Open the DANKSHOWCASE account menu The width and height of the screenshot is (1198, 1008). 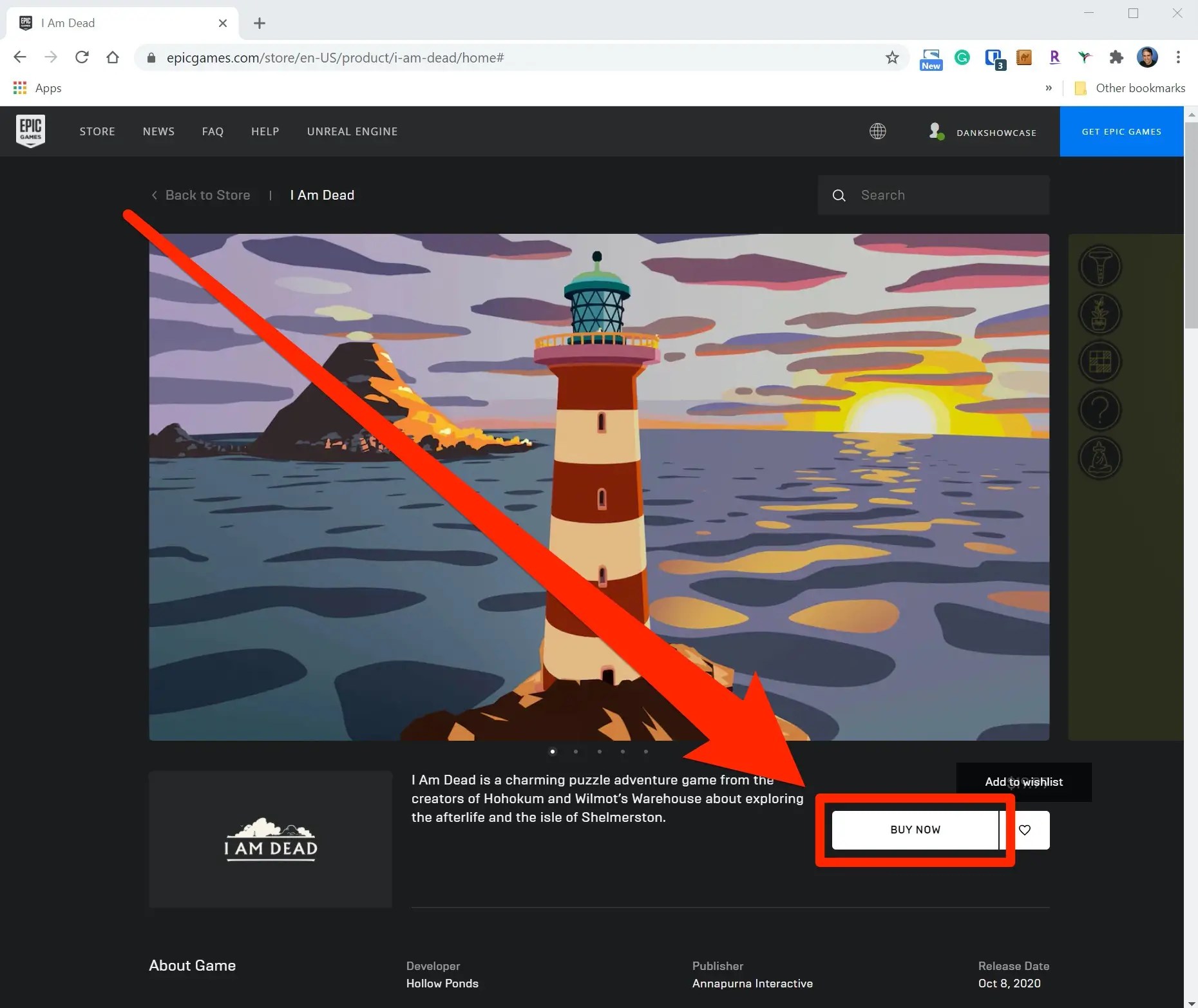coord(983,132)
